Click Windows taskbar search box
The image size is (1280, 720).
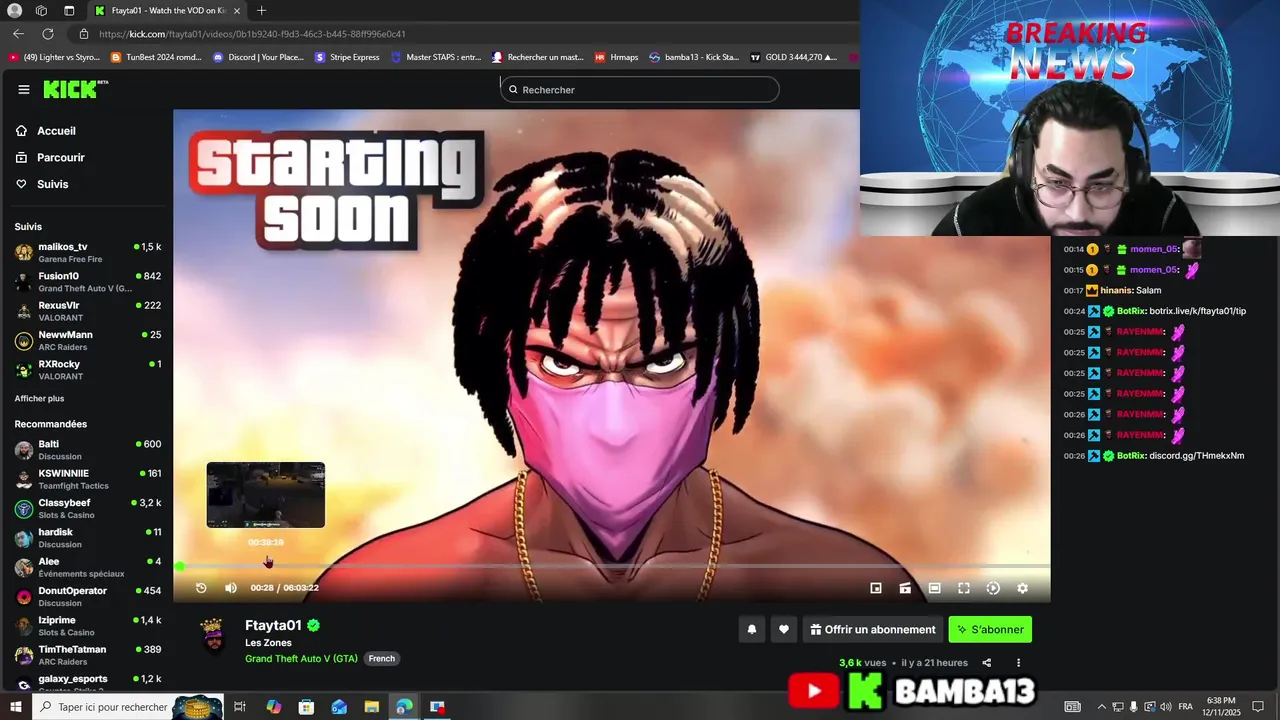pos(128,707)
